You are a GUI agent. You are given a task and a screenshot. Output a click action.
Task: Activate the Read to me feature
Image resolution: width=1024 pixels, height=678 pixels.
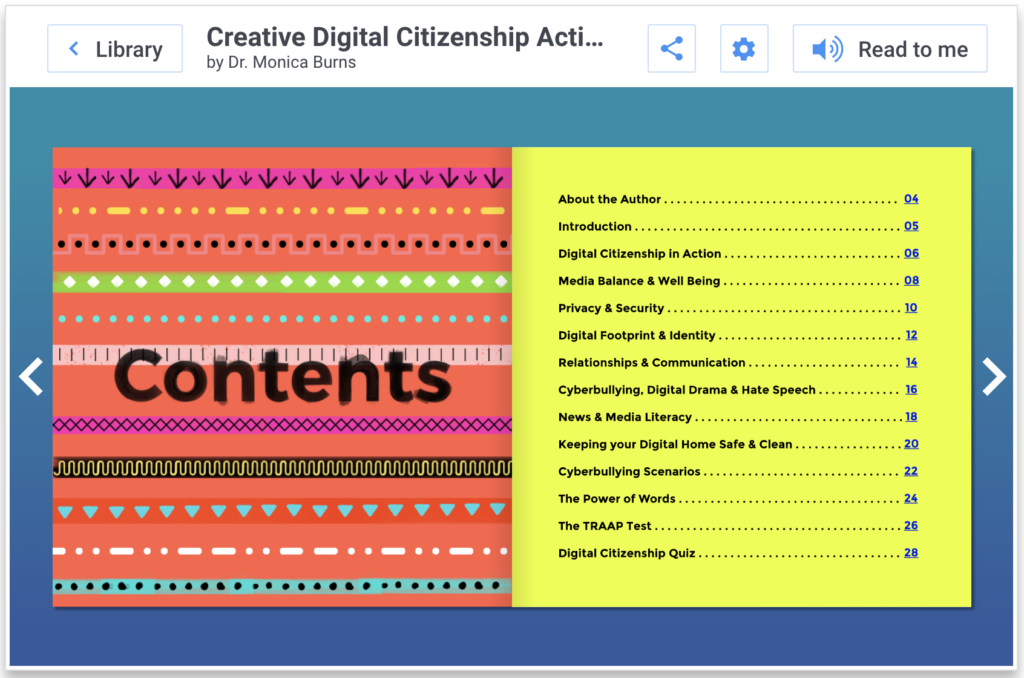tap(889, 48)
